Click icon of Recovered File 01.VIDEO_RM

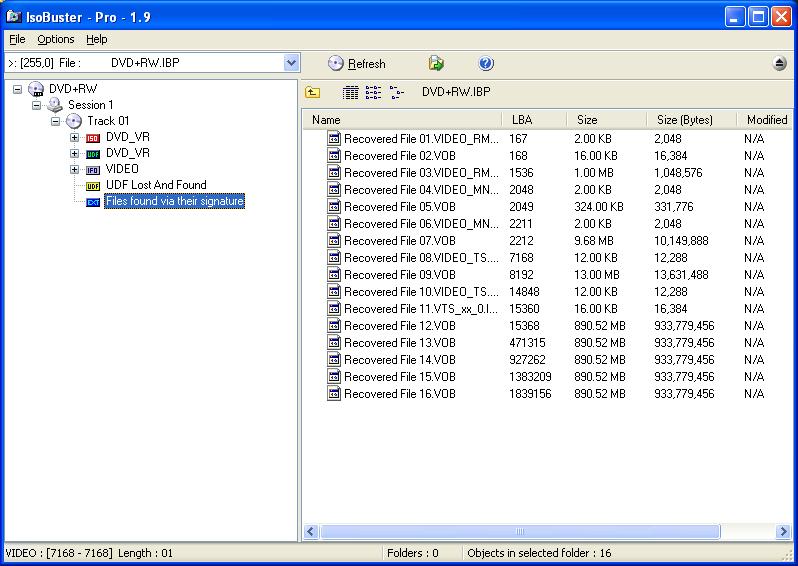coord(334,138)
